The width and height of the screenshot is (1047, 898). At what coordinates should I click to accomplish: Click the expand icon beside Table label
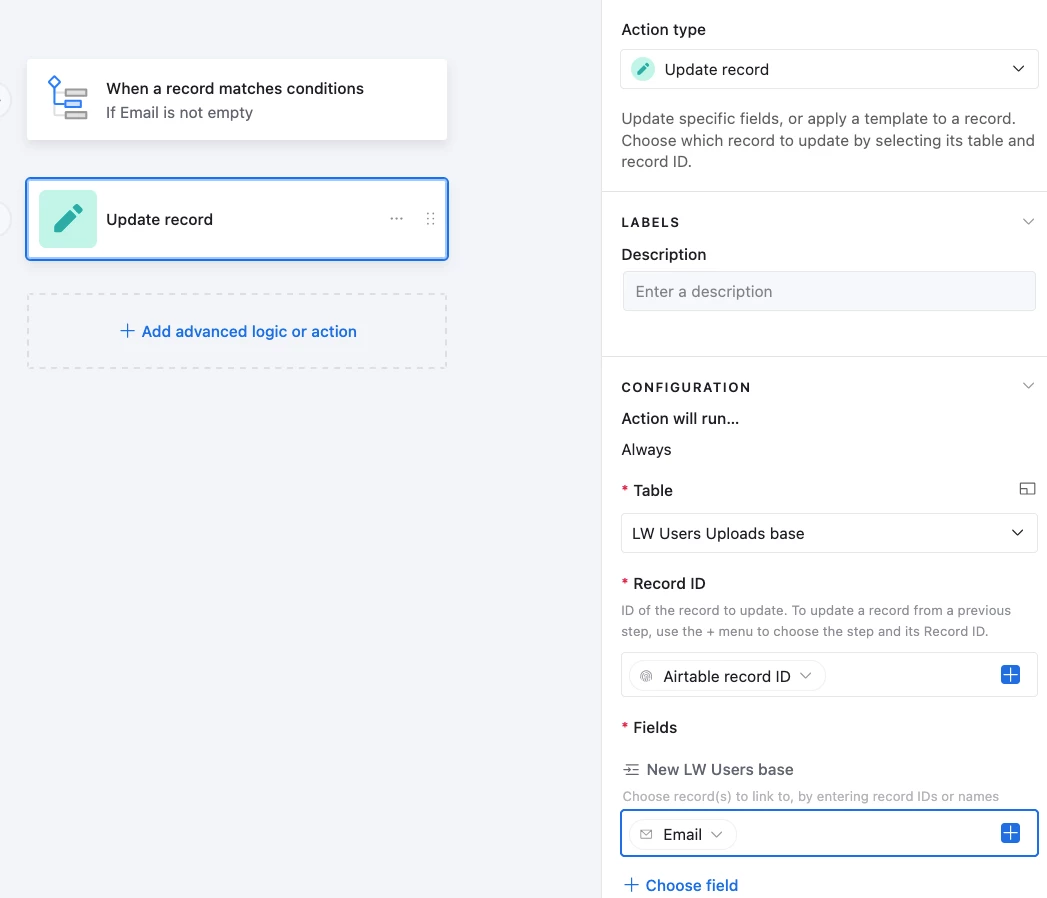1027,489
